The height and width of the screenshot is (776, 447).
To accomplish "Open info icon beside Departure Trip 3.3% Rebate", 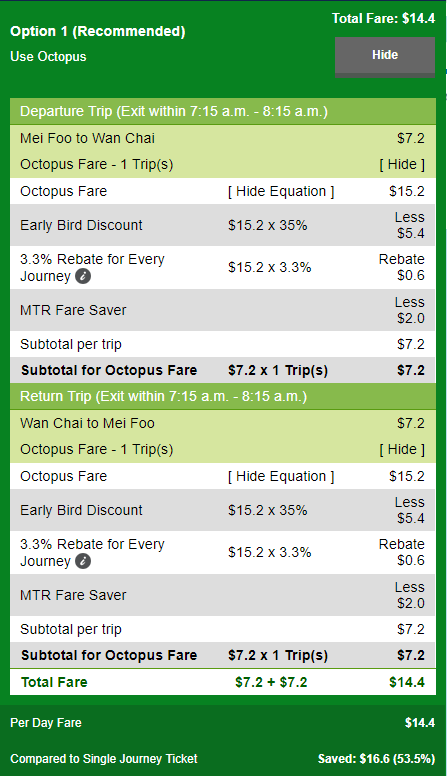I will click(83, 277).
